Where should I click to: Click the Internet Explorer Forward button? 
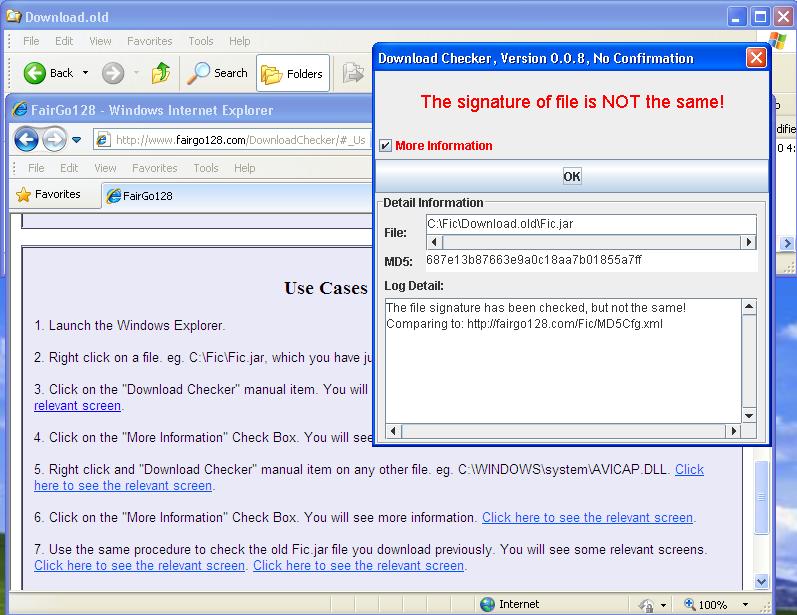(x=54, y=139)
